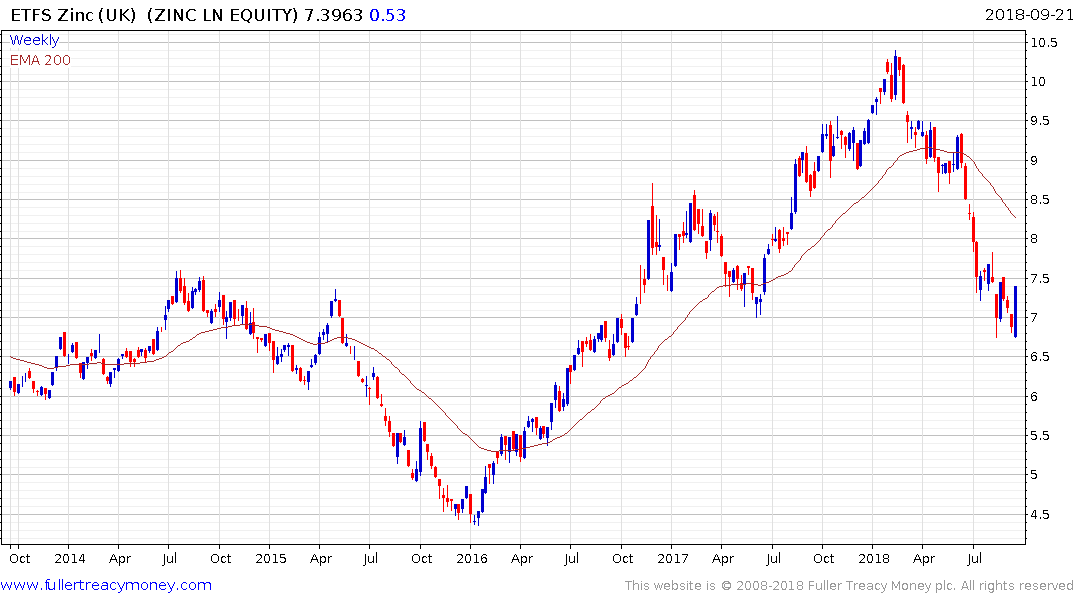Screen dimensions: 1075x600
Task: Click the 8 price axis label
Action: (1034, 239)
